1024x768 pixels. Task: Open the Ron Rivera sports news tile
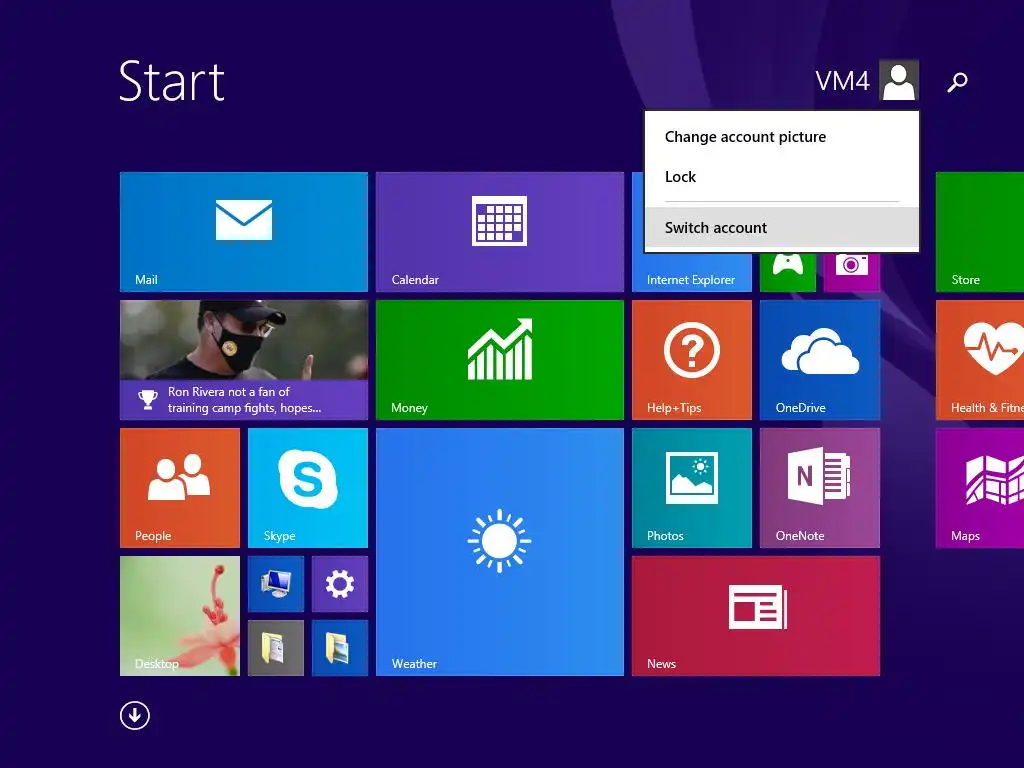tap(244, 360)
